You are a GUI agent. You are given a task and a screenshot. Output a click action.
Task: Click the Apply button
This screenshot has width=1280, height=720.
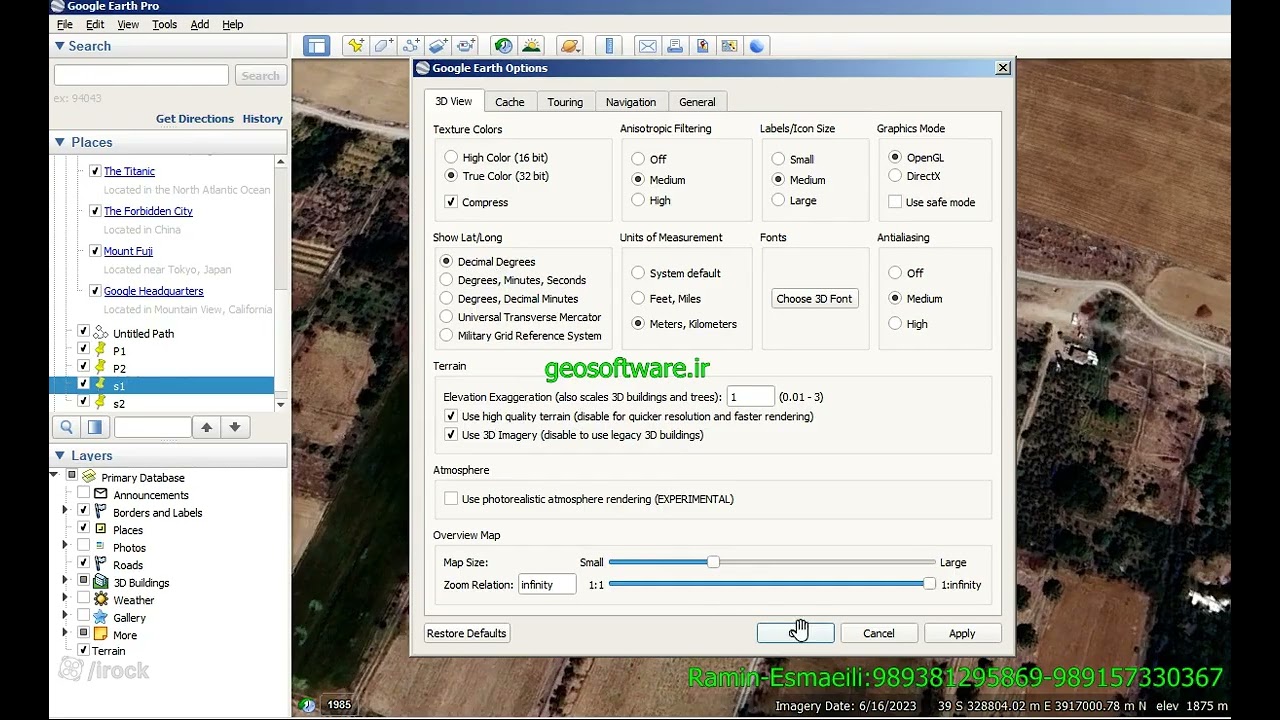pyautogui.click(x=962, y=633)
